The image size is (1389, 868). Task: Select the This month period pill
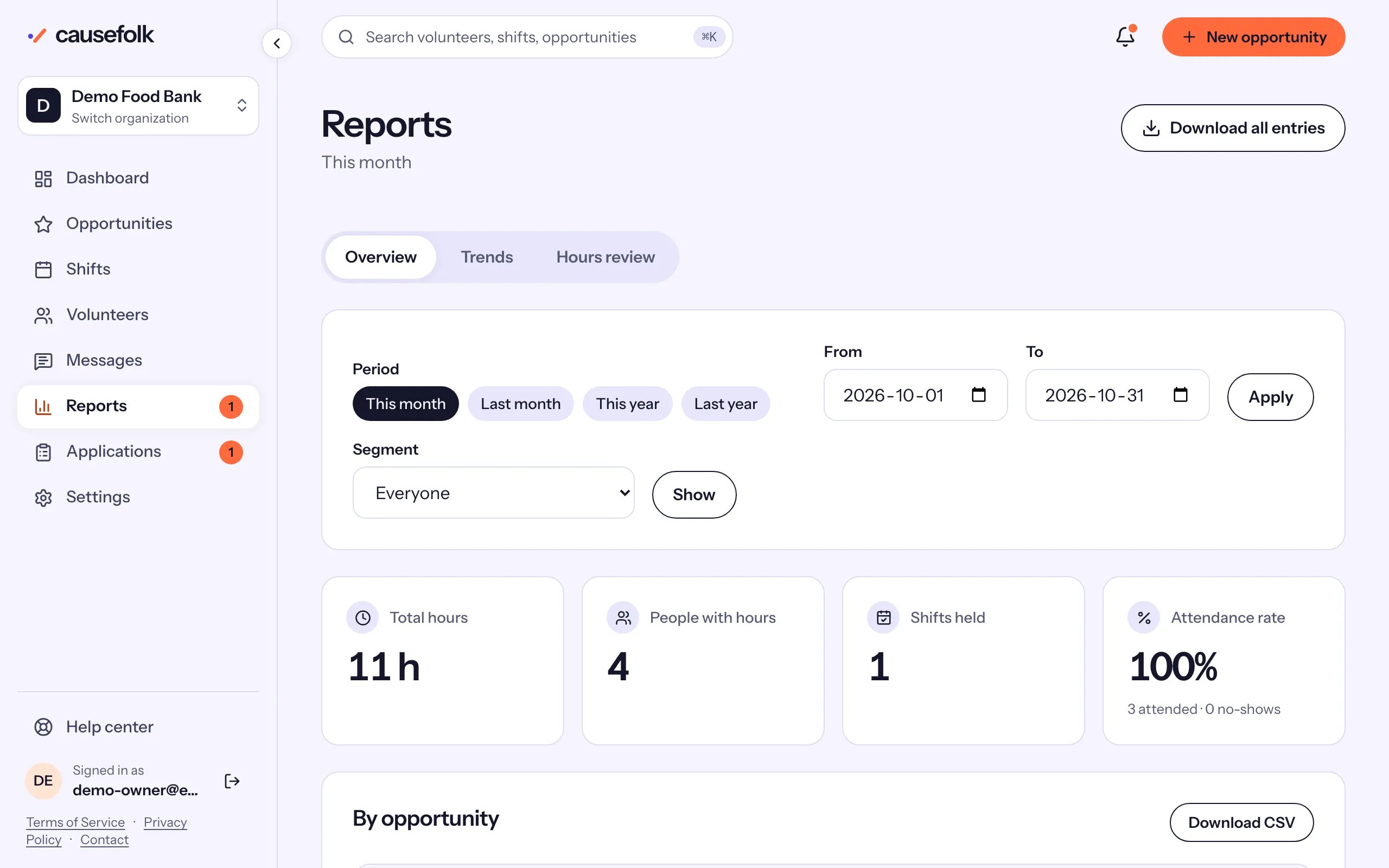(x=406, y=404)
